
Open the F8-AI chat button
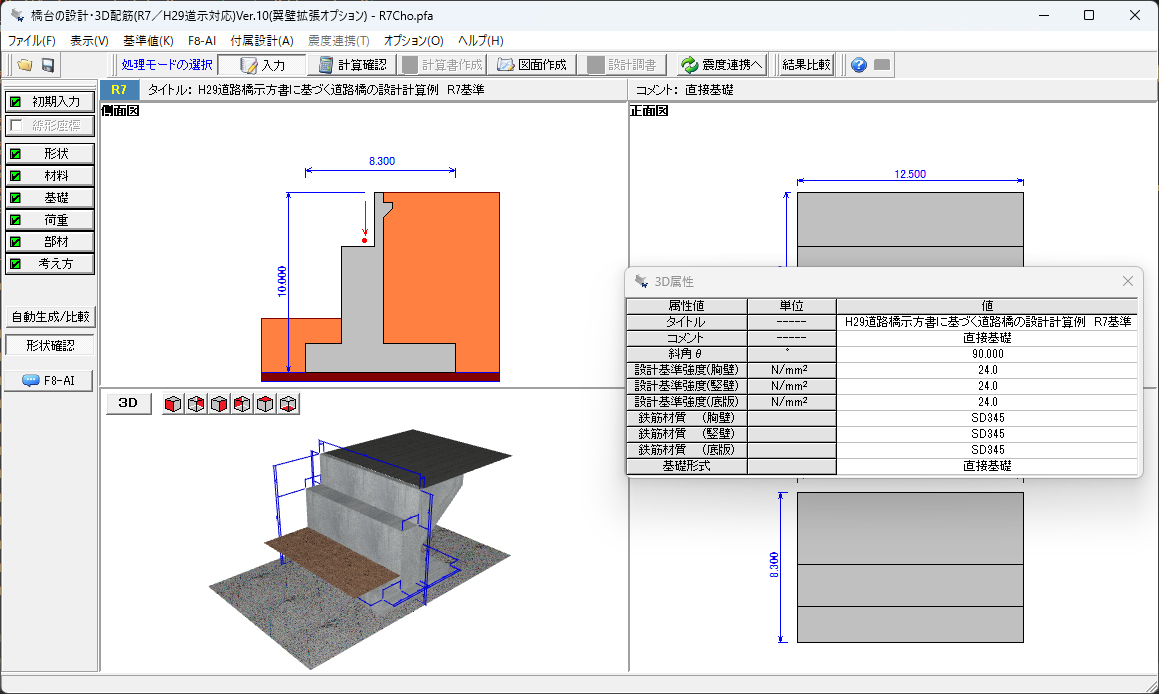tap(50, 381)
